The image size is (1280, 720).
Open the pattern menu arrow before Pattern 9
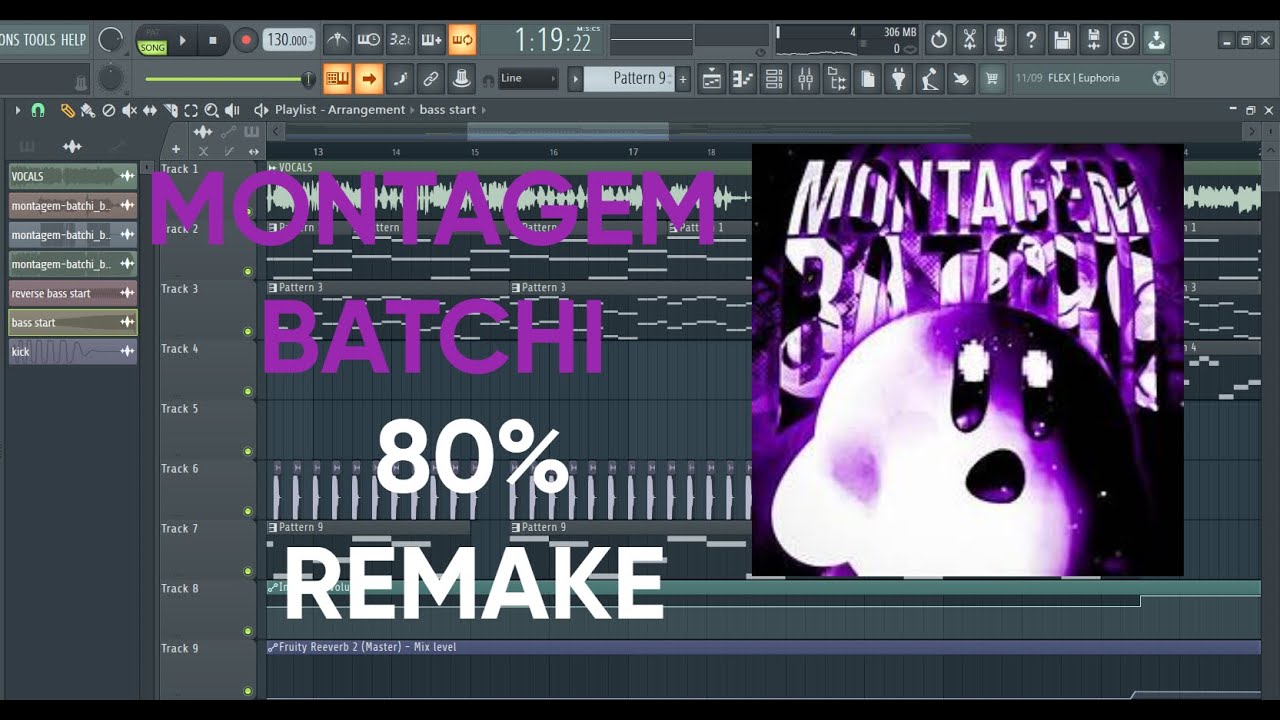(575, 78)
